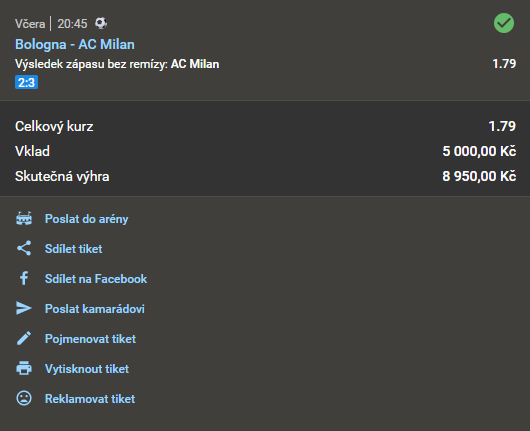Choose Sdílet tiket menu entry
This screenshot has width=530, height=431.
tap(73, 249)
